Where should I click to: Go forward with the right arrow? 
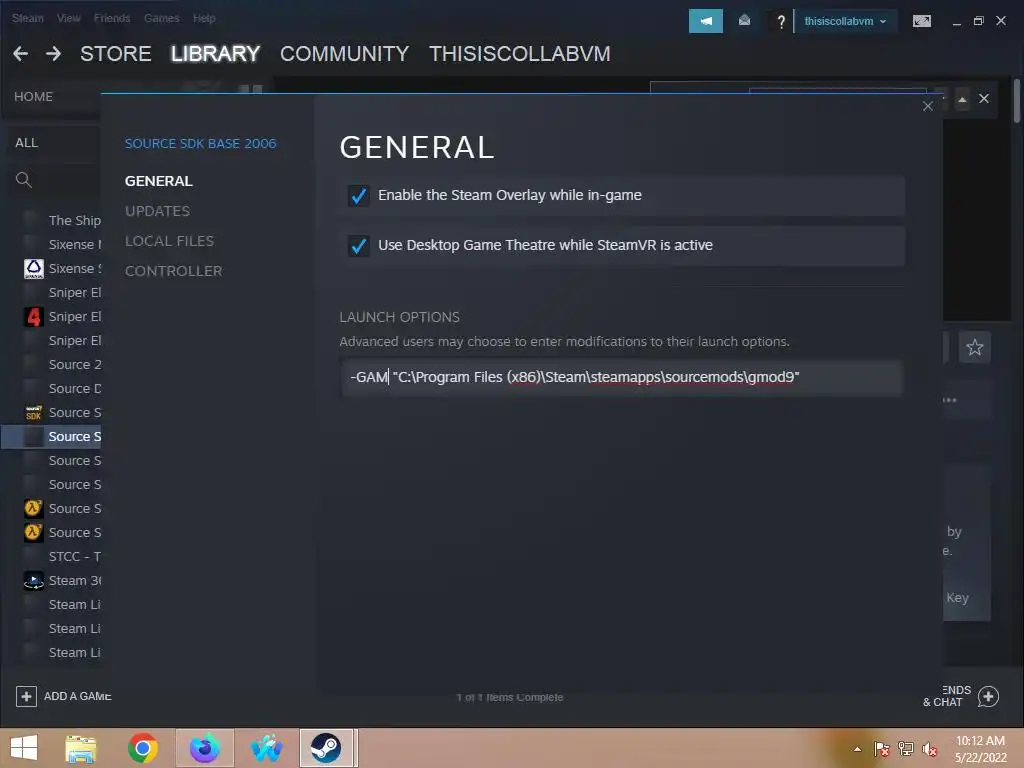54,54
